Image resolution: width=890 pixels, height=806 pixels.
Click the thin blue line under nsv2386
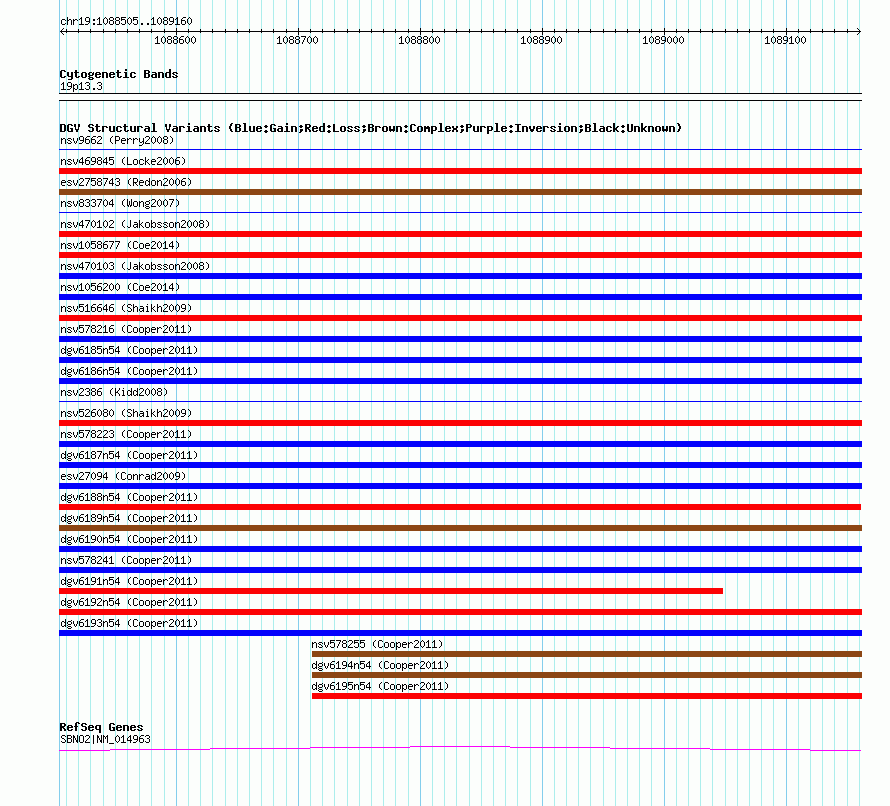coord(460,401)
